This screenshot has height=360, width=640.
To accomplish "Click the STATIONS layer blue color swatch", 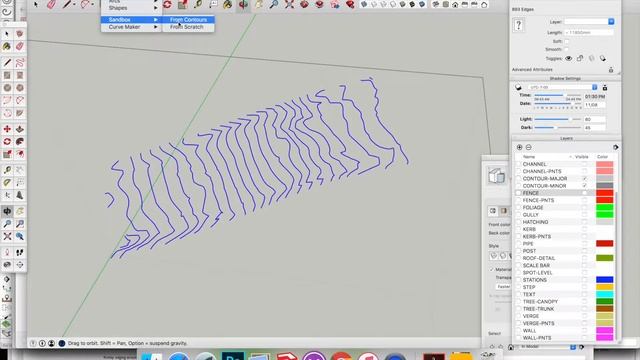I will click(x=604, y=280).
